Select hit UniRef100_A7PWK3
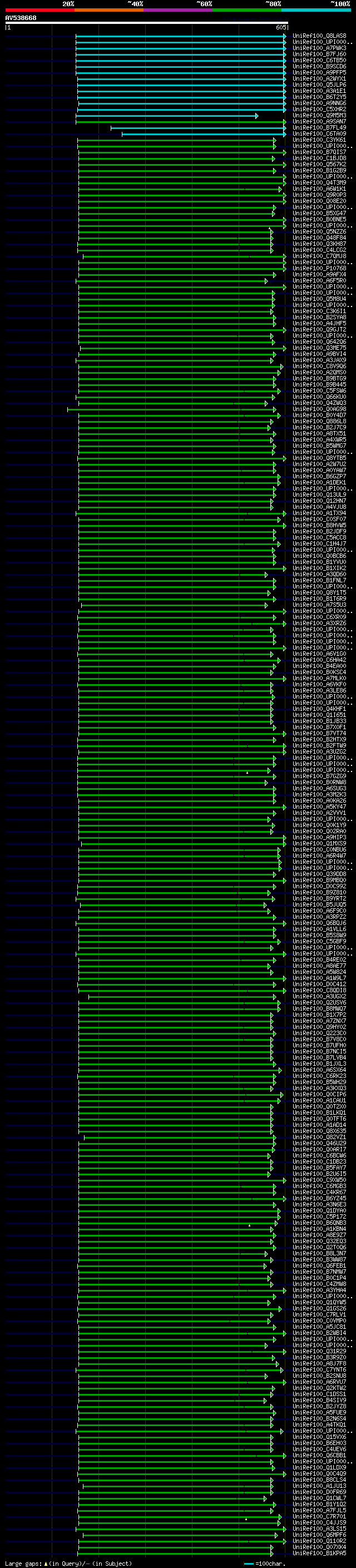356x1568 pixels. tap(319, 48)
